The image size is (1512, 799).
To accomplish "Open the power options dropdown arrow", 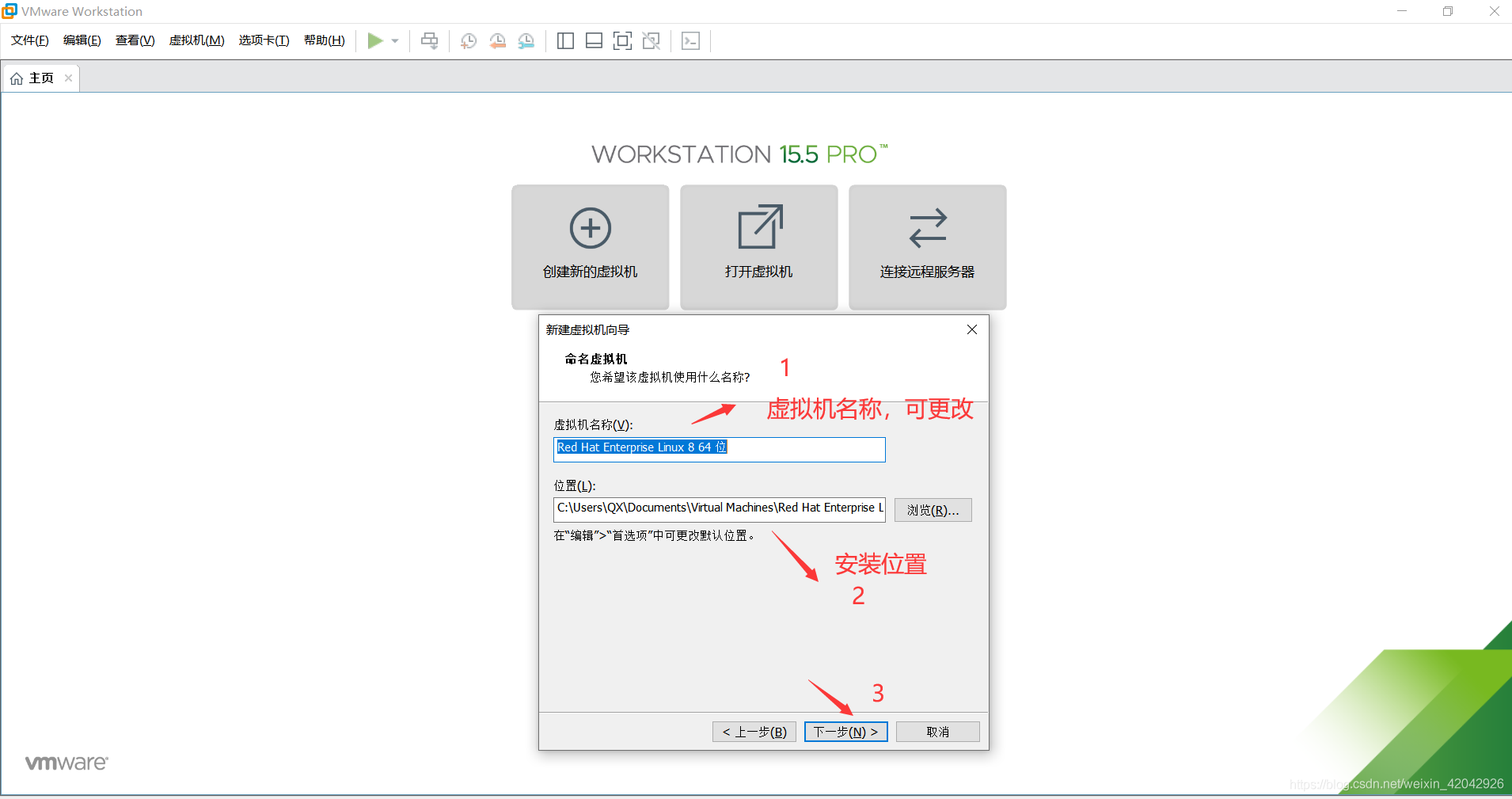I will coord(395,41).
